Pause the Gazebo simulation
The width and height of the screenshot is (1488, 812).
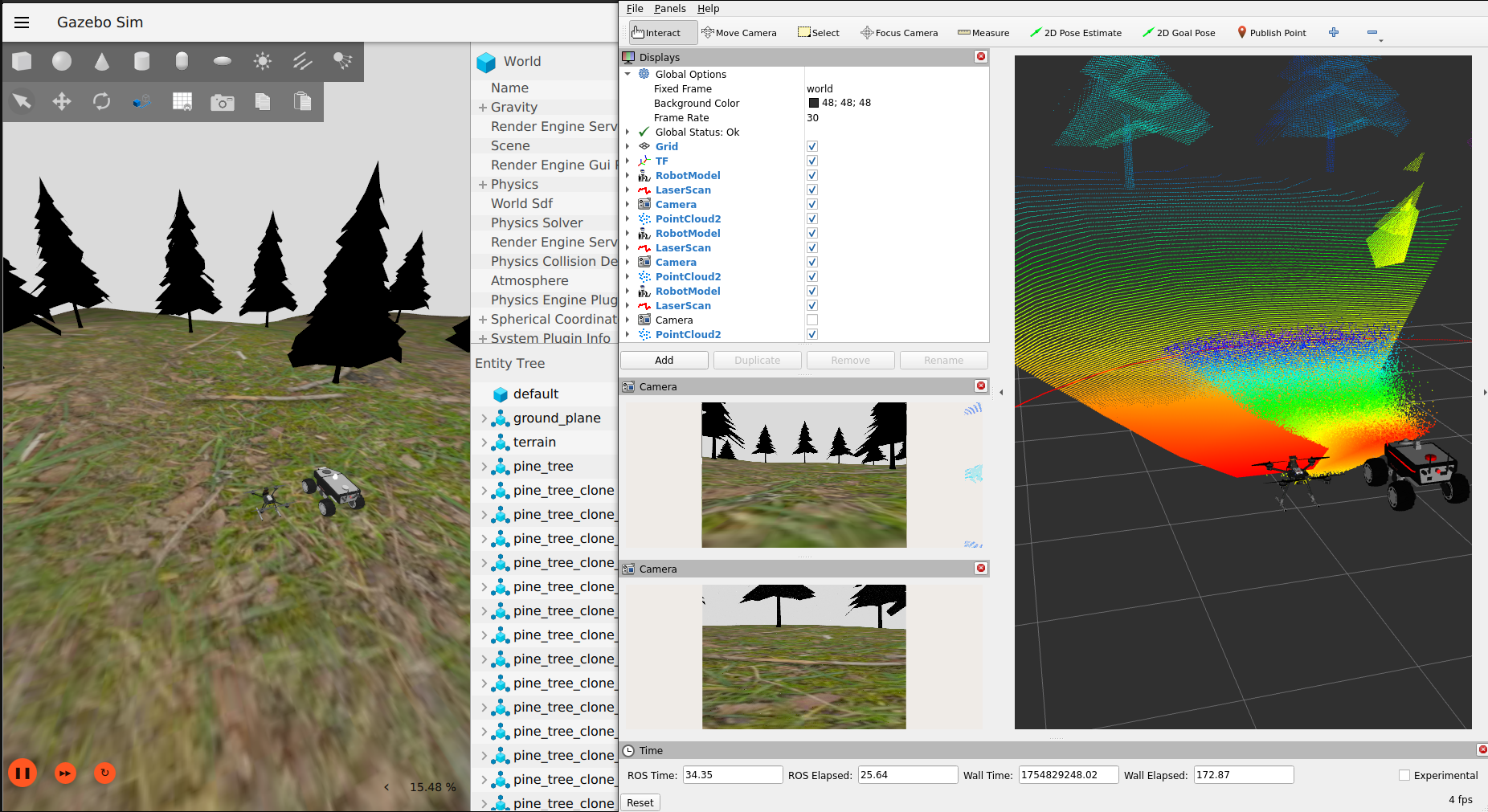[x=22, y=773]
